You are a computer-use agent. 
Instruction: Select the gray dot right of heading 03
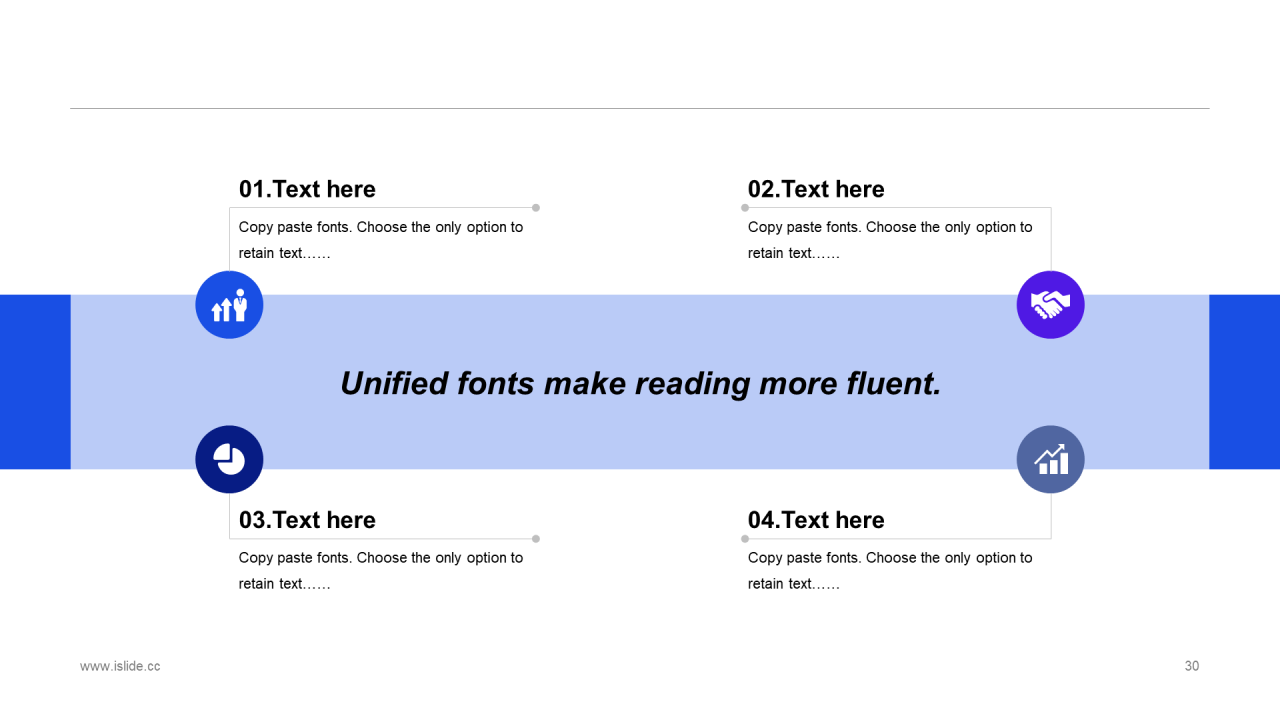pyautogui.click(x=536, y=539)
